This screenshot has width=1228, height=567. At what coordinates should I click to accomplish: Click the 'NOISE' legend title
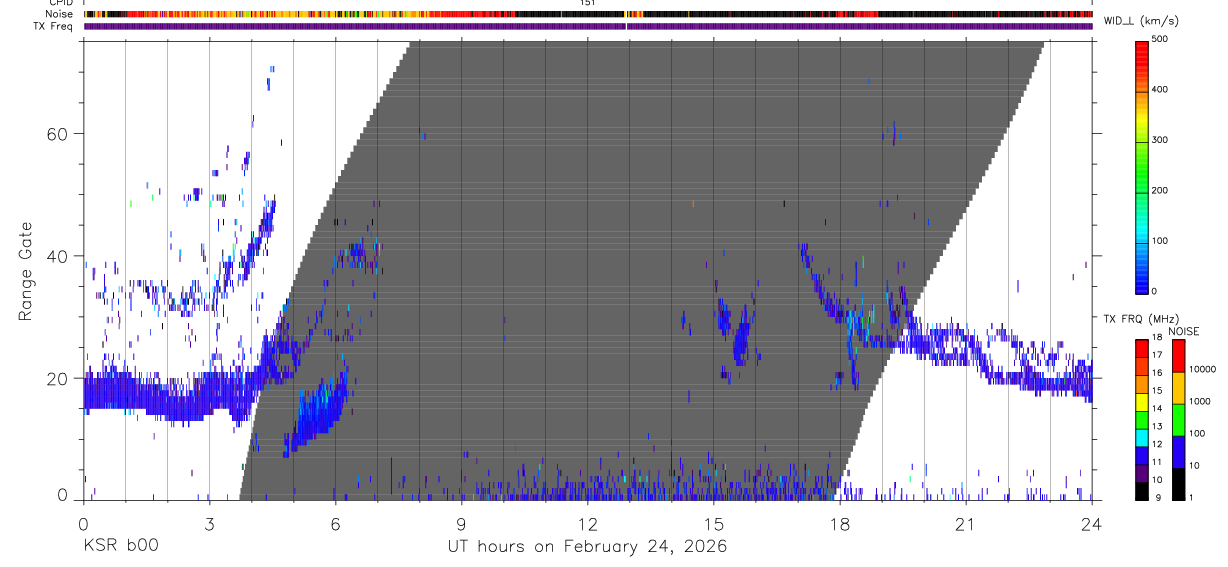[x=1184, y=331]
